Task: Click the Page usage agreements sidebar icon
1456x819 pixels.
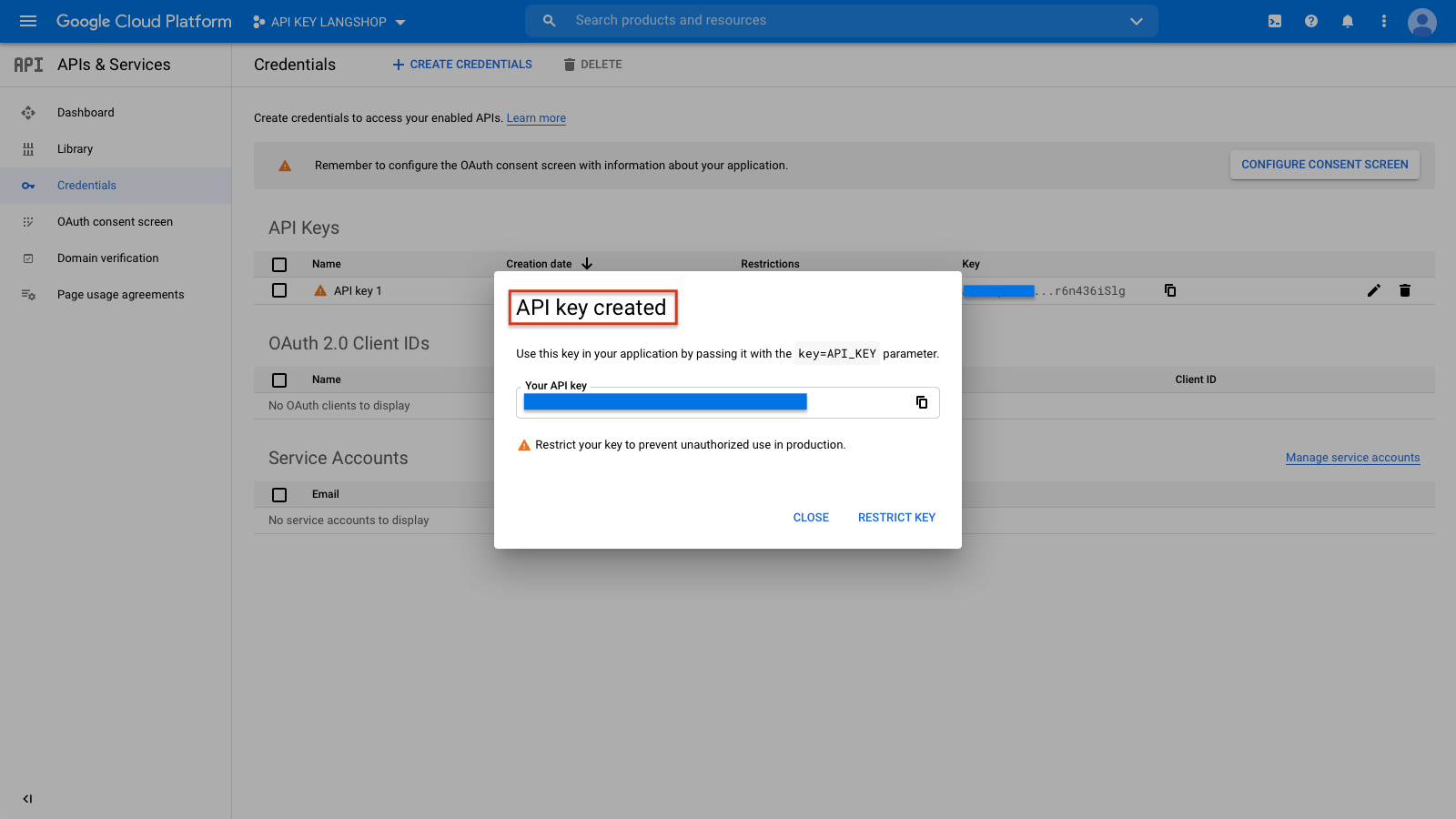Action: click(28, 295)
